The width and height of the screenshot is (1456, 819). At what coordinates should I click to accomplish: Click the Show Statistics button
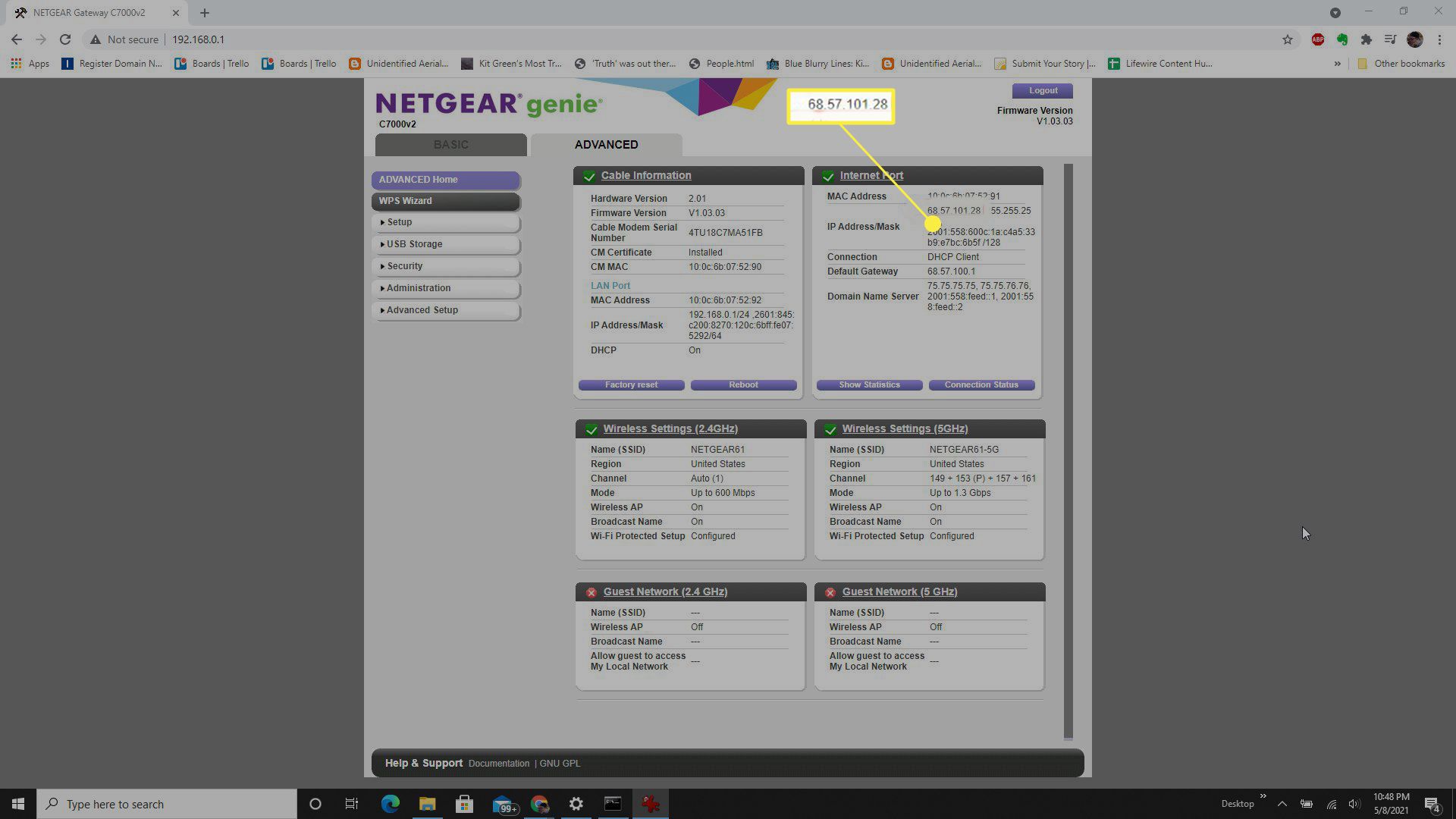869,384
